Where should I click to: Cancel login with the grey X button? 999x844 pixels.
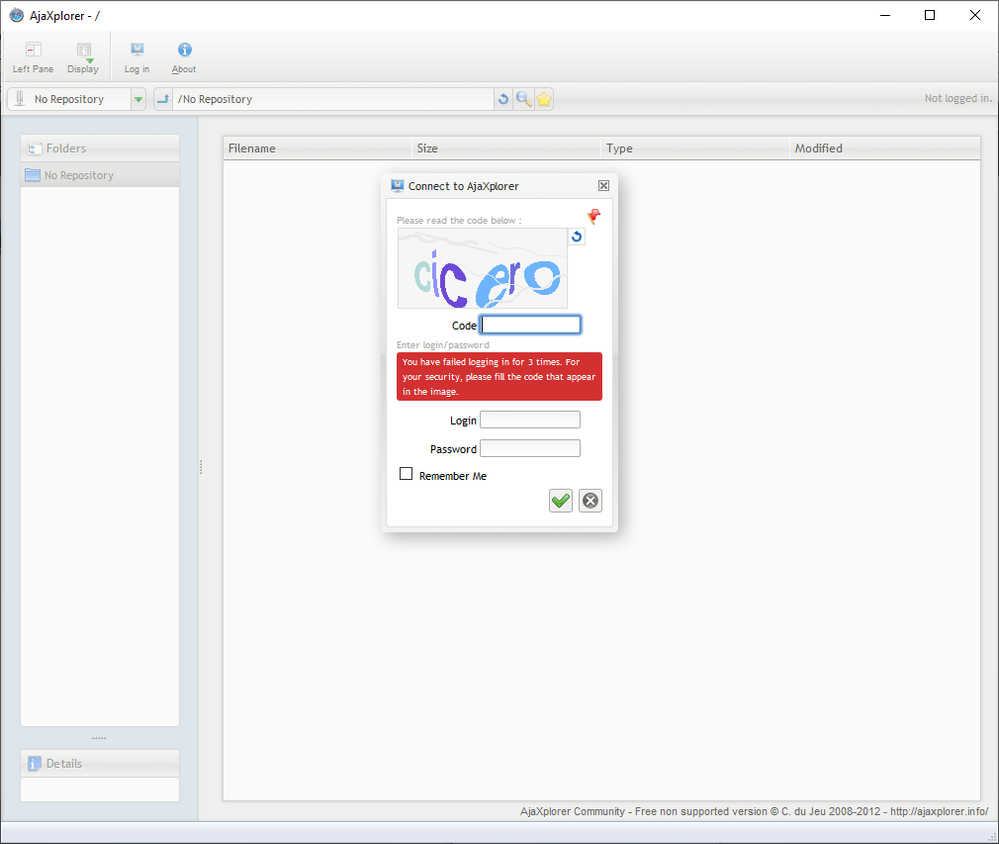591,501
